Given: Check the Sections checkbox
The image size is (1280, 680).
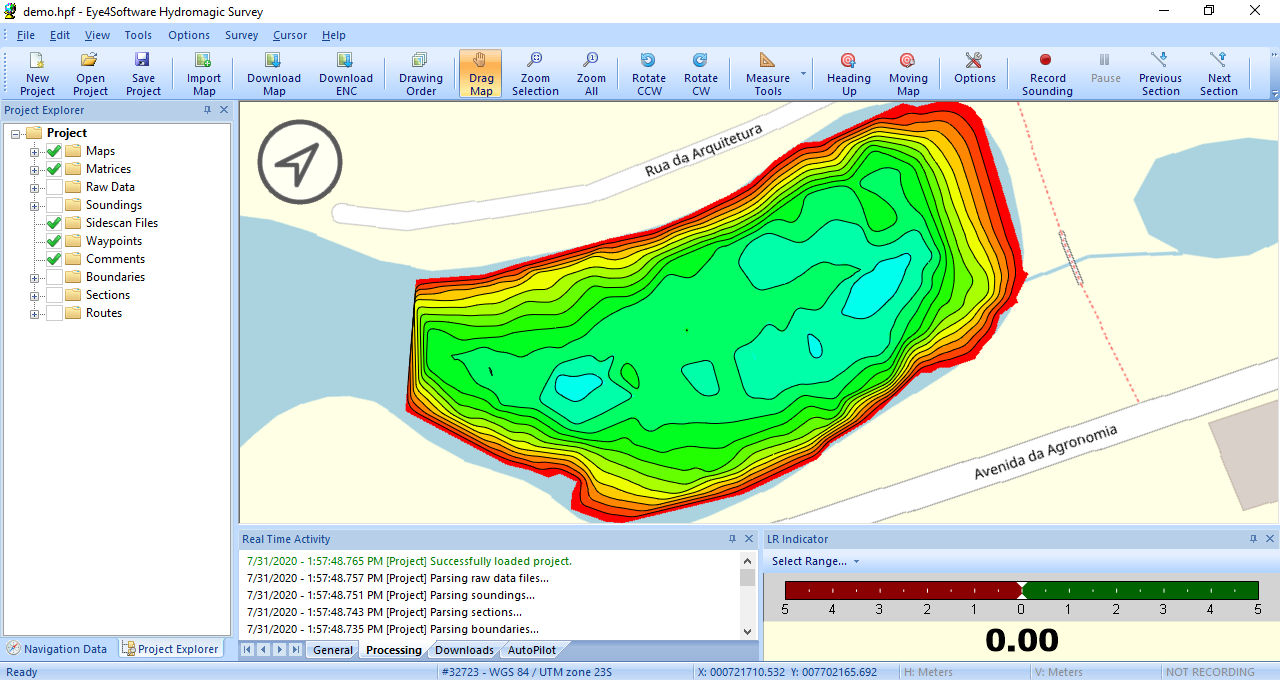Looking at the screenshot, I should (x=54, y=295).
